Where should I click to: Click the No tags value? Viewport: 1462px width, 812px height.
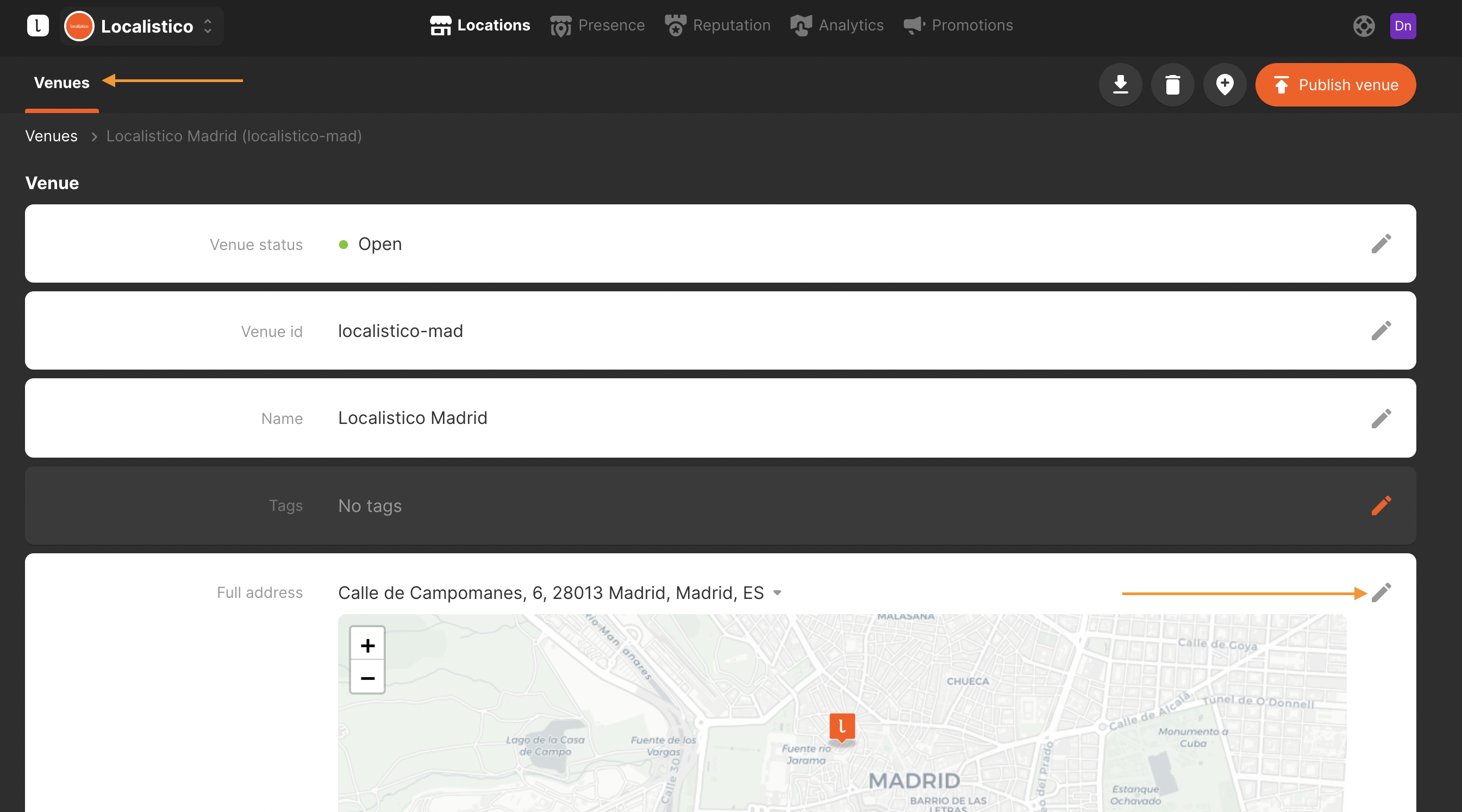[370, 505]
